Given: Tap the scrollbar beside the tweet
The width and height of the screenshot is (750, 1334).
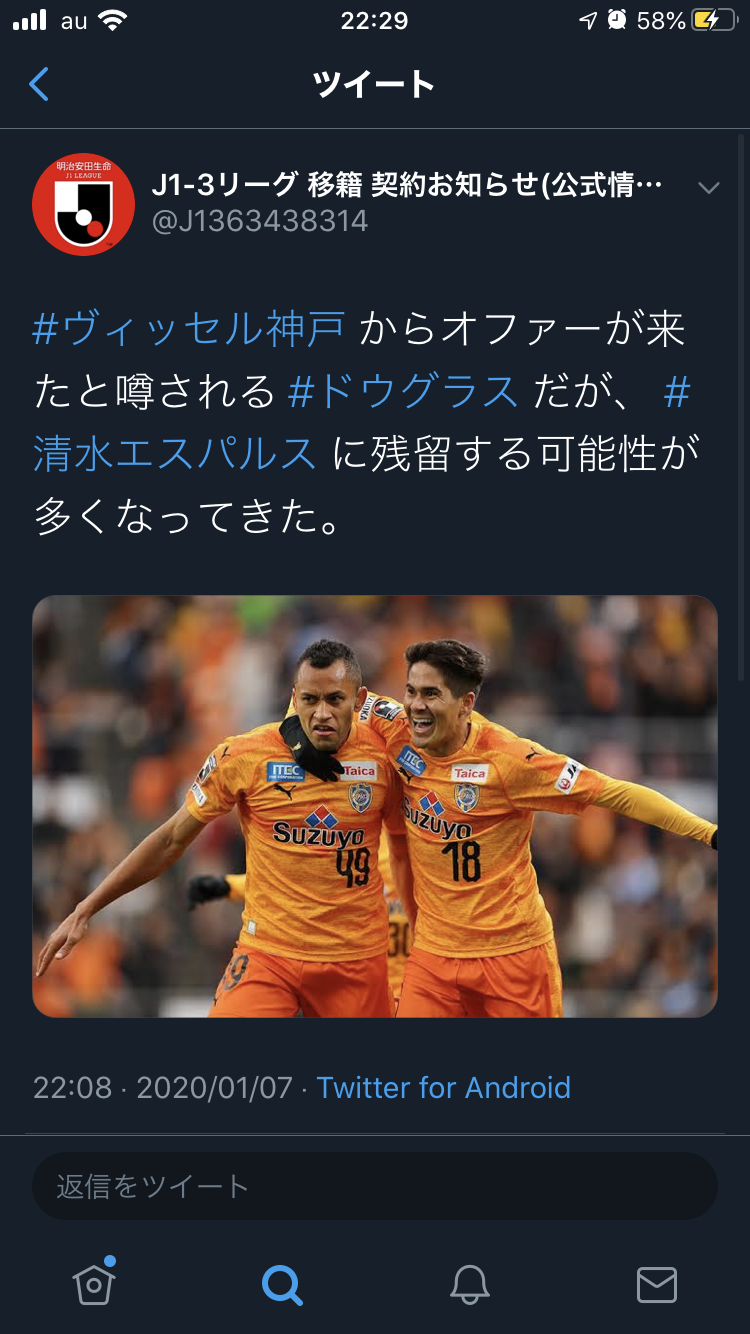Looking at the screenshot, I should (740, 407).
